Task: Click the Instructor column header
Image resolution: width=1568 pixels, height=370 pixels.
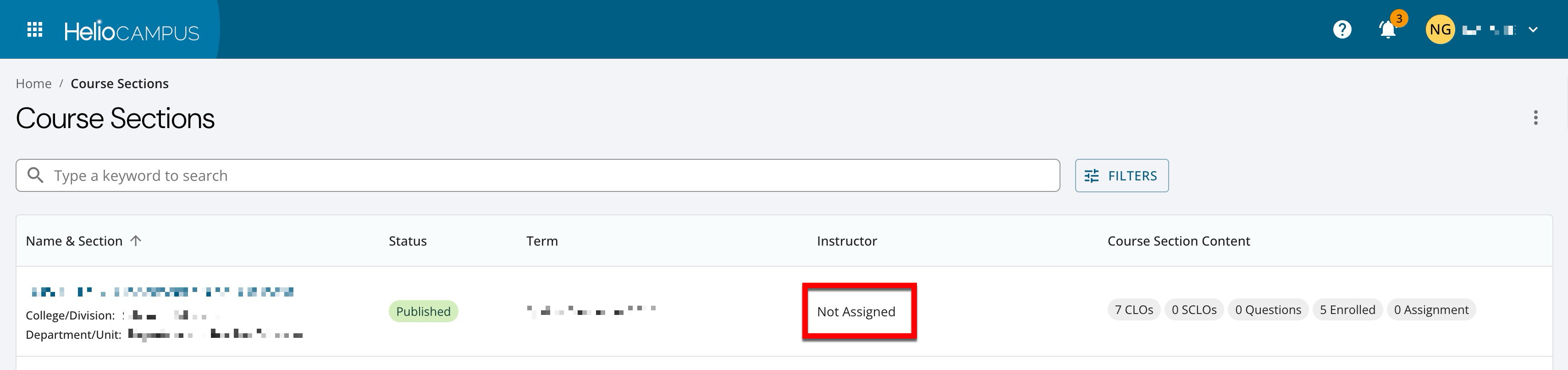Action: 846,241
